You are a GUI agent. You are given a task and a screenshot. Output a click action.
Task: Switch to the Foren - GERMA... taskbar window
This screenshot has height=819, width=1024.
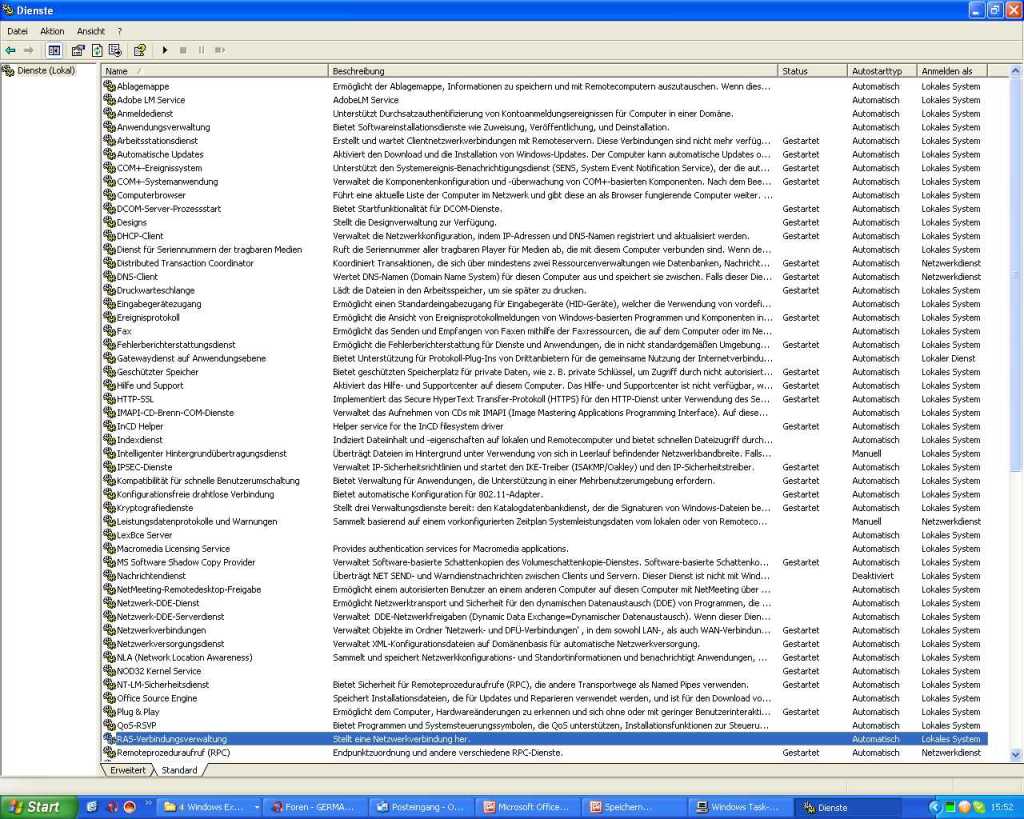pos(315,808)
